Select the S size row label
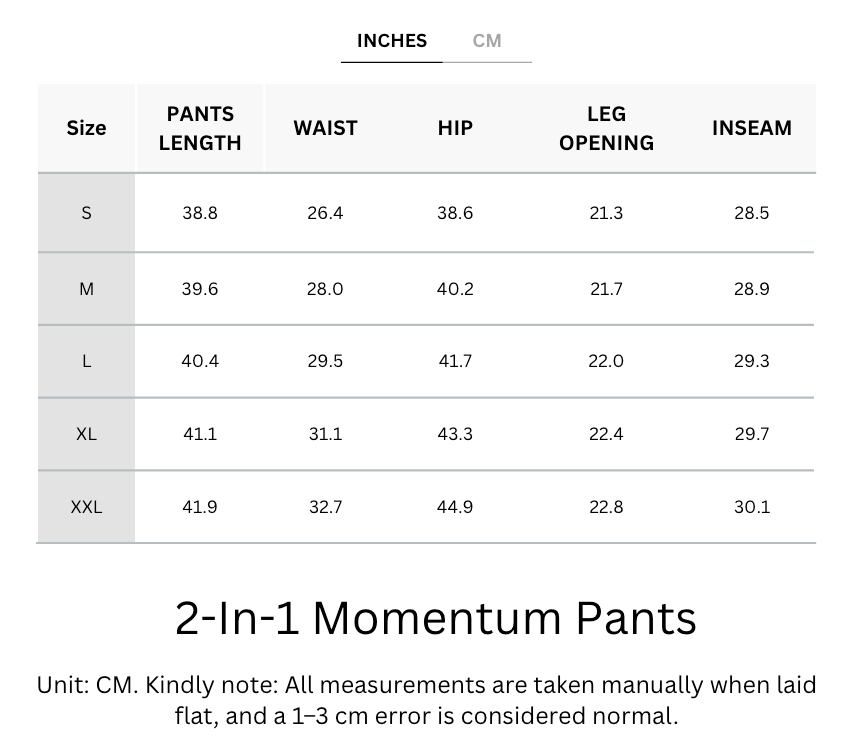855x741 pixels. (86, 213)
